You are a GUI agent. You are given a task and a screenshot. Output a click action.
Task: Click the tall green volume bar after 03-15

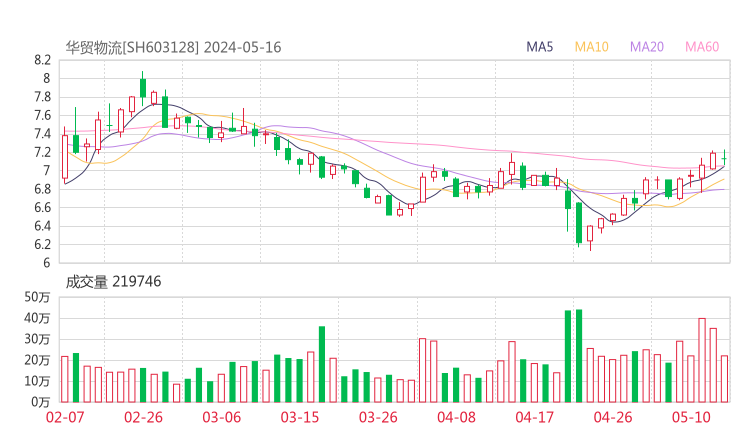pos(322,364)
